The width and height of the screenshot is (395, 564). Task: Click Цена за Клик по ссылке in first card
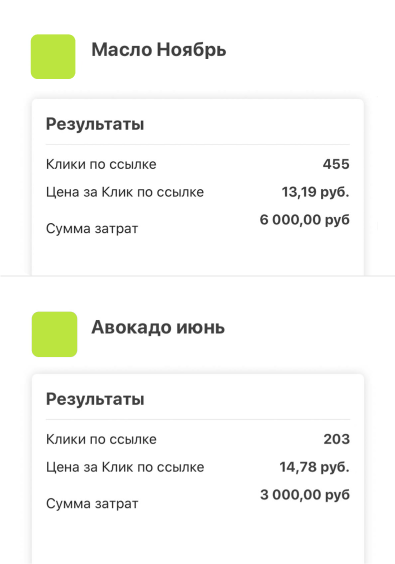(x=125, y=192)
